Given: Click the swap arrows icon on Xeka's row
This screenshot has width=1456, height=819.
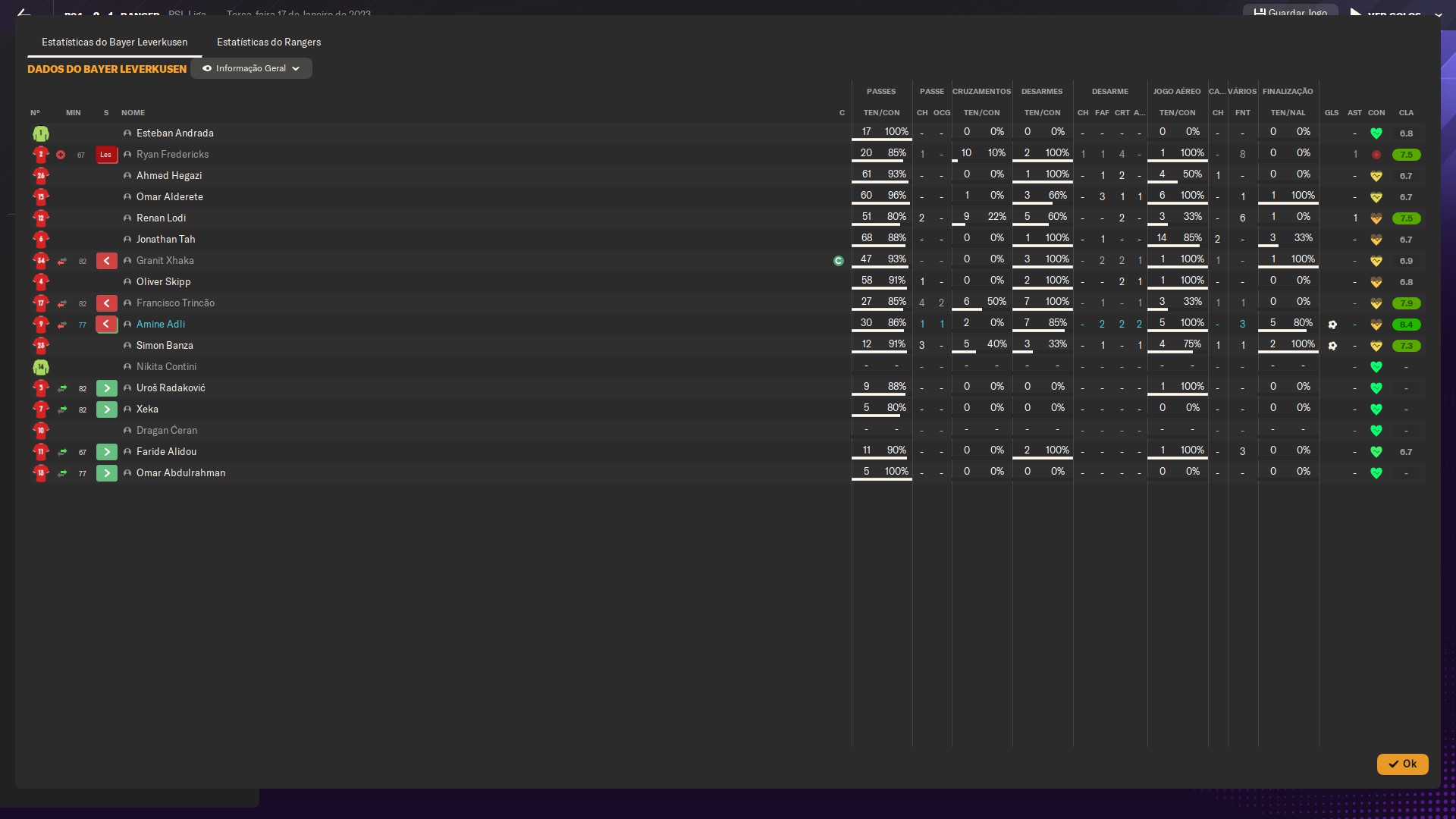Looking at the screenshot, I should click(62, 409).
